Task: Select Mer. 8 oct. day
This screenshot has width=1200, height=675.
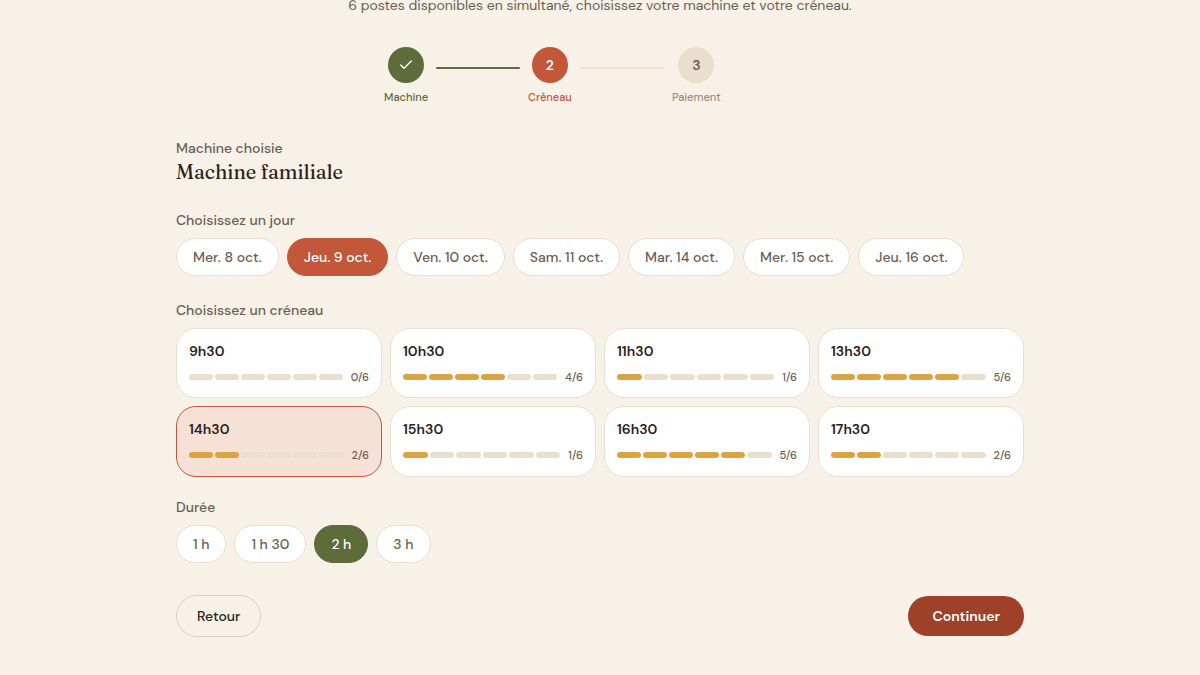Action: (227, 257)
